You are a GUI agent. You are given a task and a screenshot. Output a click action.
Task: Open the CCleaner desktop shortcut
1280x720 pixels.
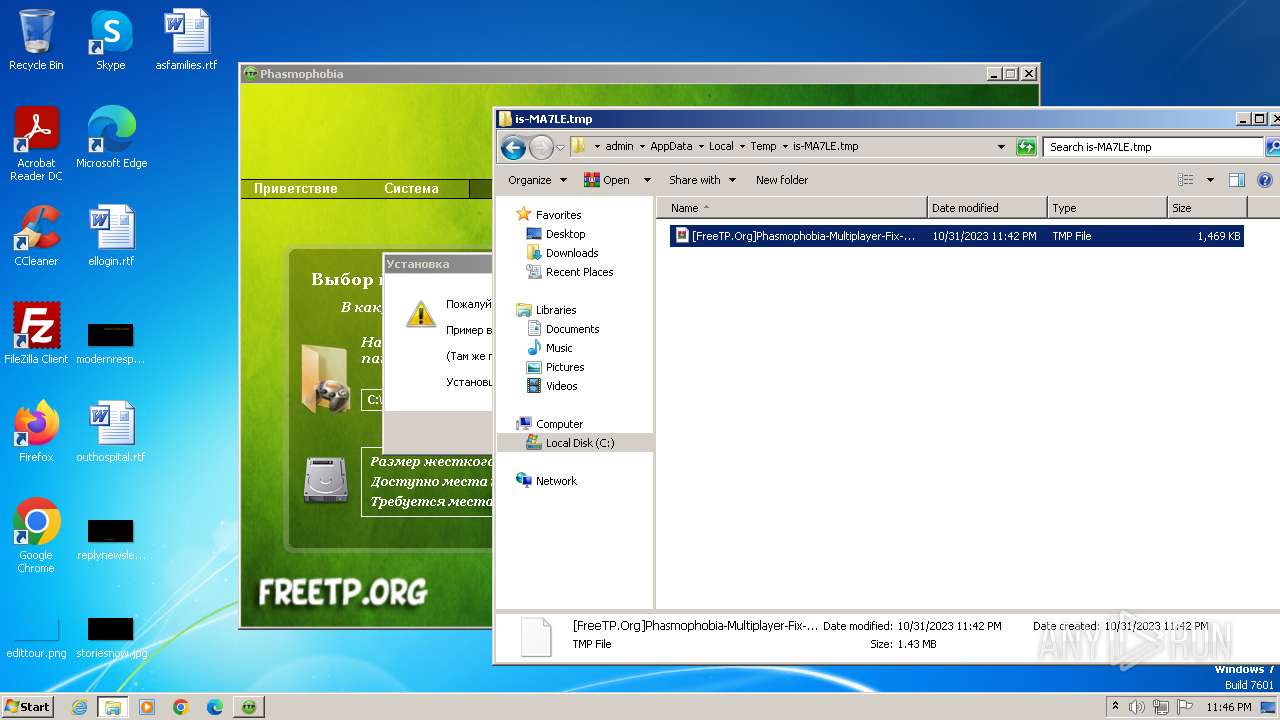coord(36,236)
